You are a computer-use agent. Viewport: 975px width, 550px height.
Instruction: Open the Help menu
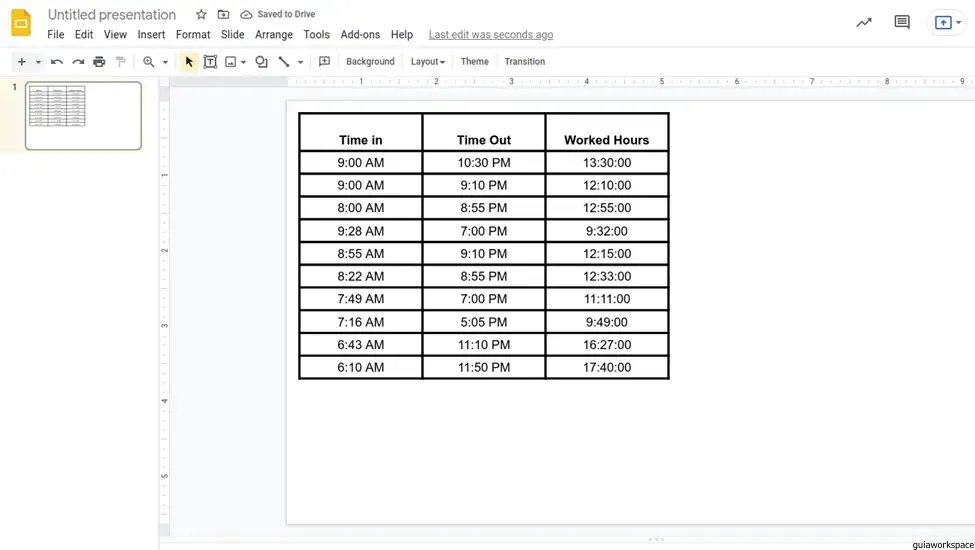[x=402, y=35]
